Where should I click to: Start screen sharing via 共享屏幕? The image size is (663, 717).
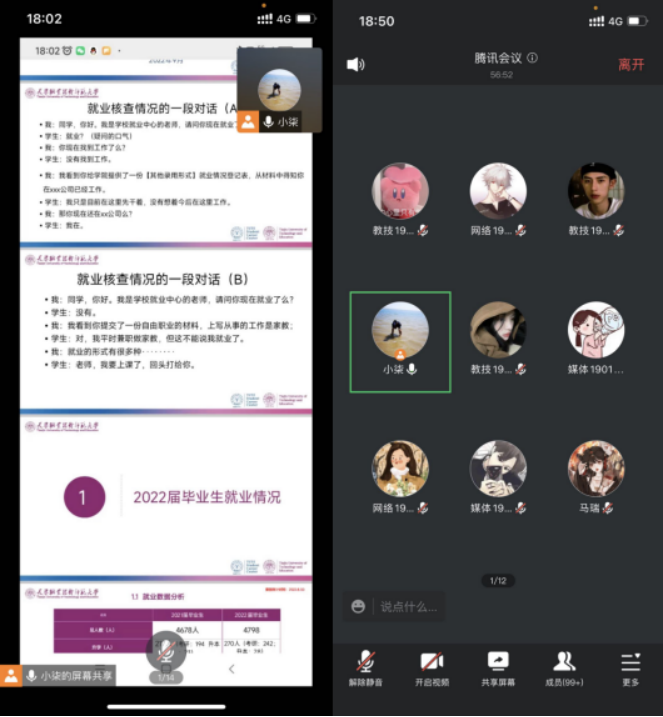497,667
